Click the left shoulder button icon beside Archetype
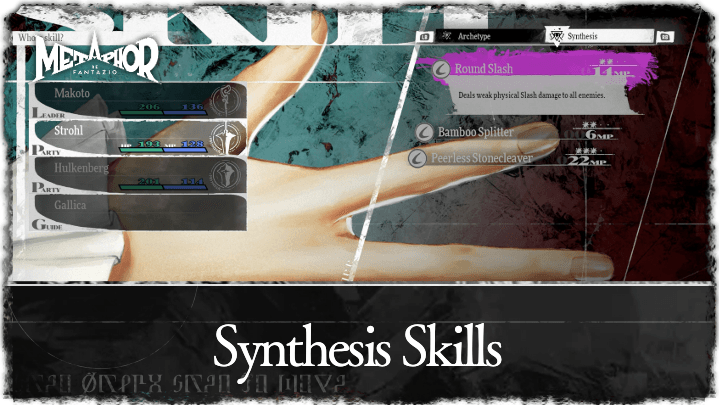This screenshot has height=405, width=720. 425,36
